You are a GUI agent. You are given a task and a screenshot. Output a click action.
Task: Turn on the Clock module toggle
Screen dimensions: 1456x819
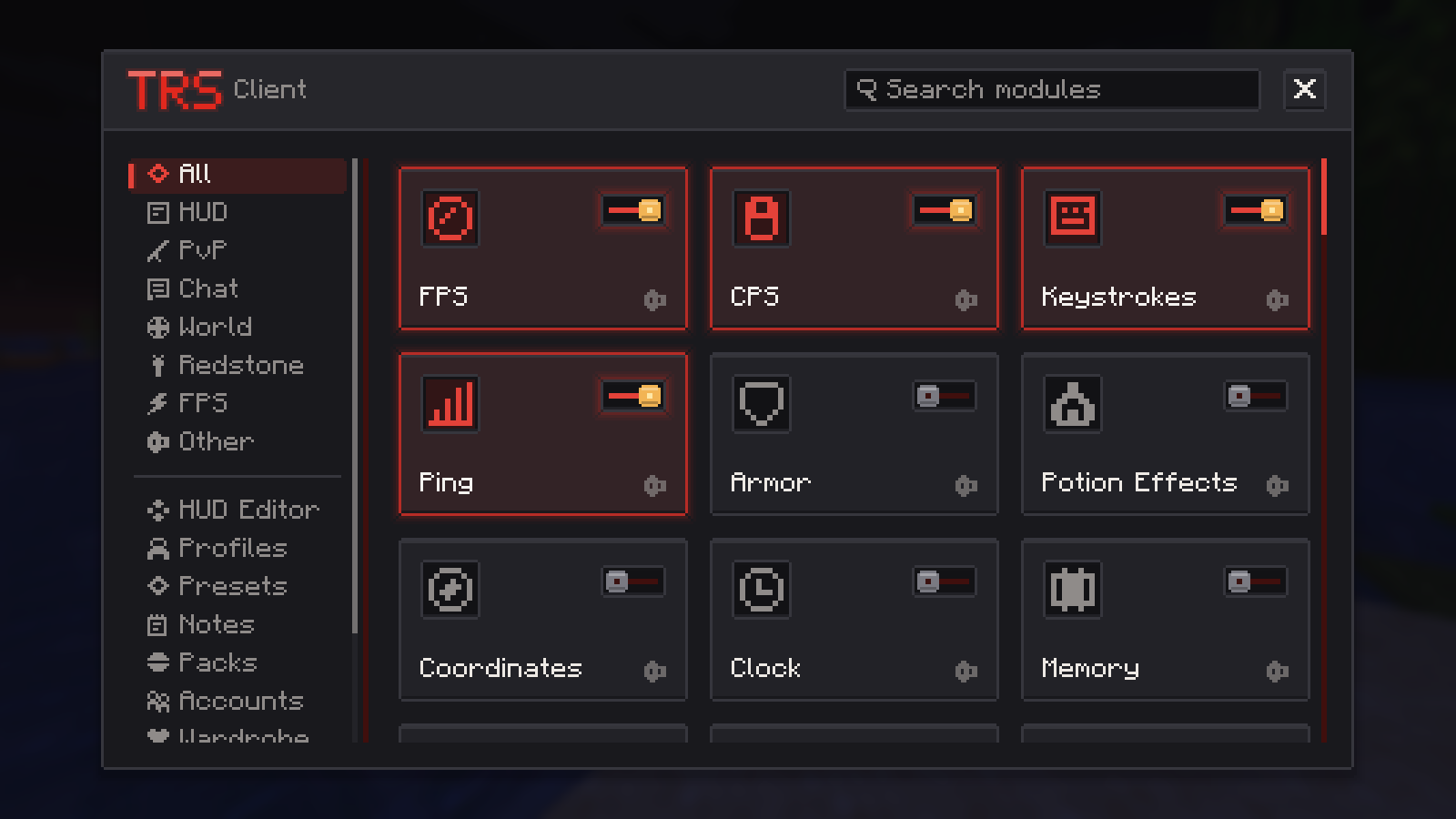[x=945, y=581]
